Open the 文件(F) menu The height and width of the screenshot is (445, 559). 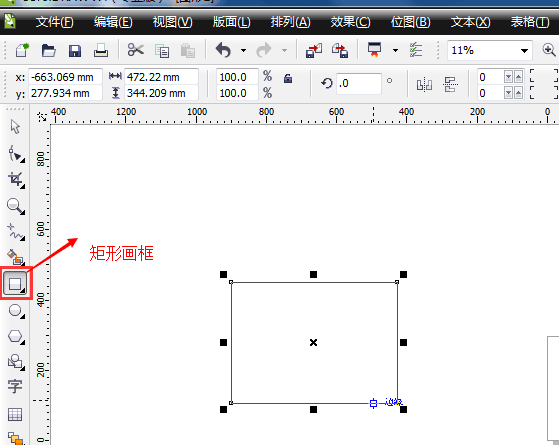(x=55, y=22)
